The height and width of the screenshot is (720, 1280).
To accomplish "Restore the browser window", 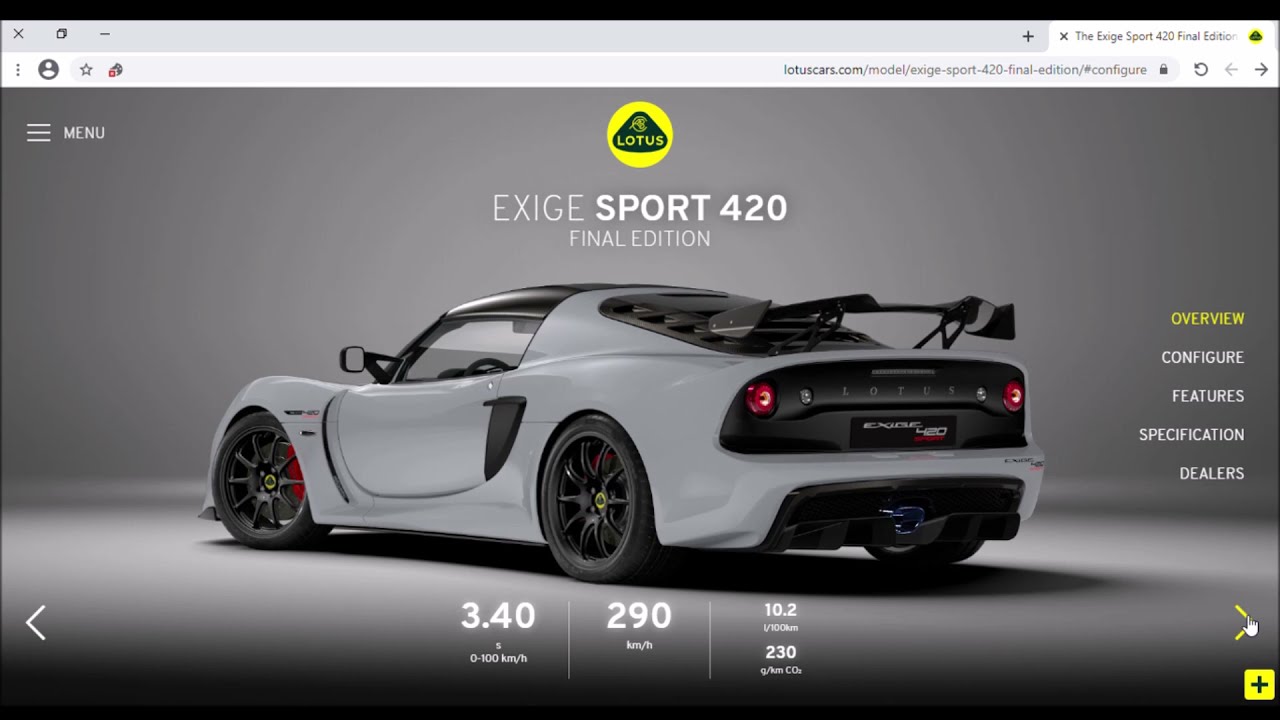I will [x=61, y=33].
